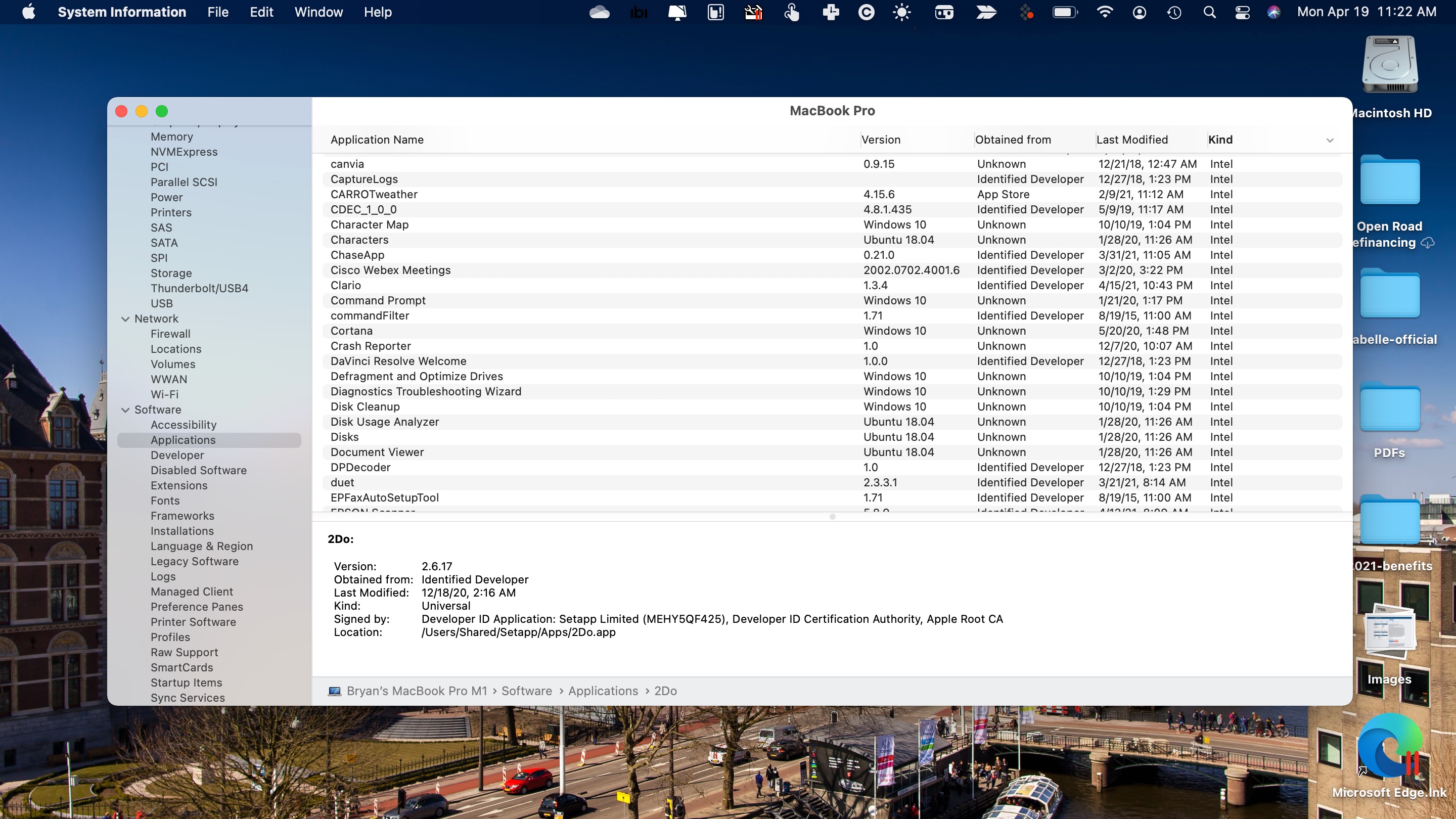Image resolution: width=1456 pixels, height=819 pixels.
Task: Select Accessibility under Software
Action: point(183,425)
